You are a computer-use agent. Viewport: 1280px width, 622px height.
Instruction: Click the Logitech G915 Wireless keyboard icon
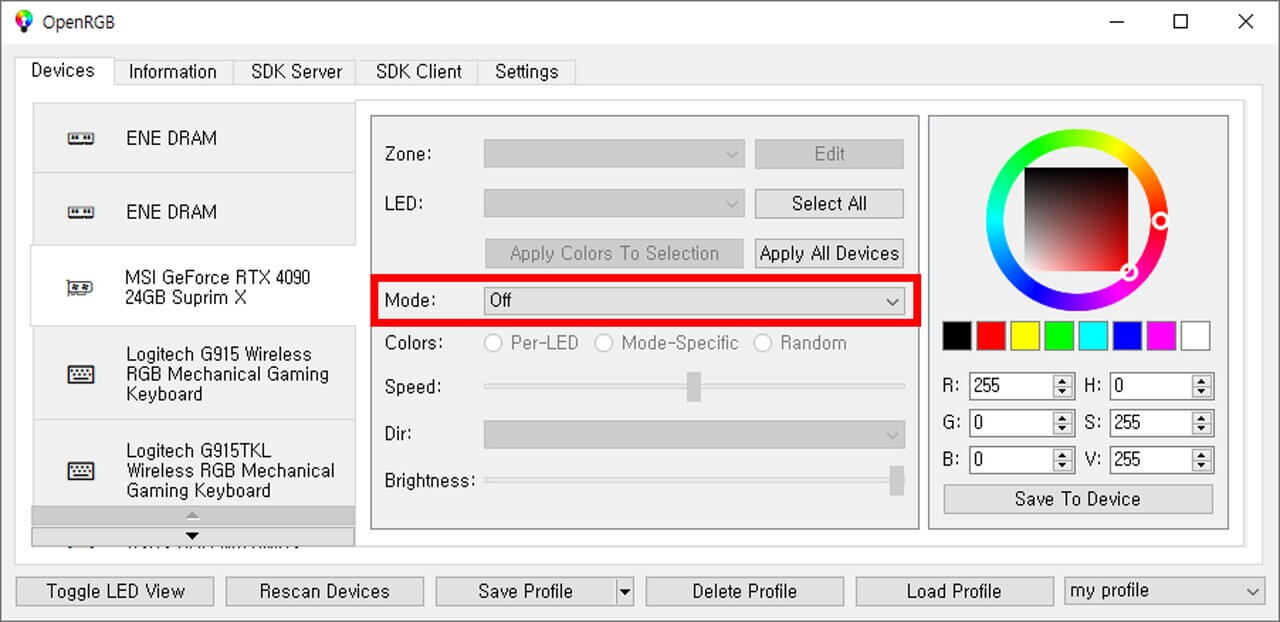coord(81,374)
